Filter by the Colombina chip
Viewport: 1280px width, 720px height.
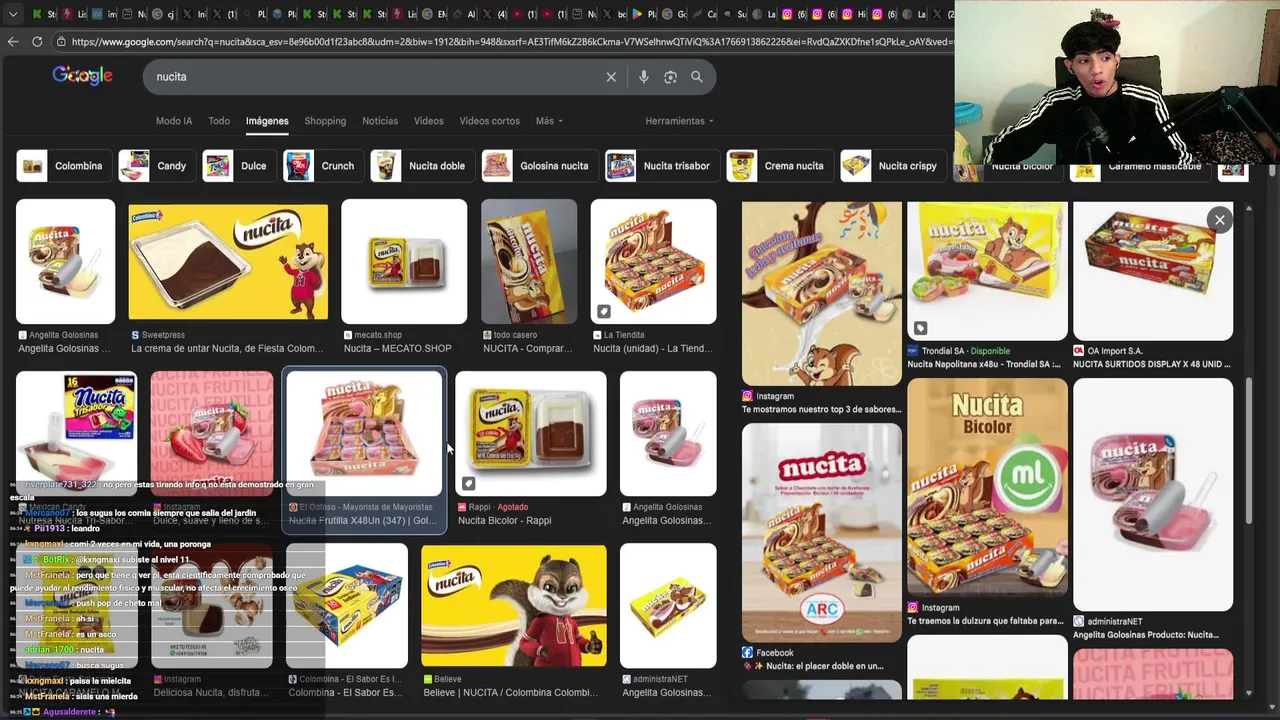click(62, 166)
